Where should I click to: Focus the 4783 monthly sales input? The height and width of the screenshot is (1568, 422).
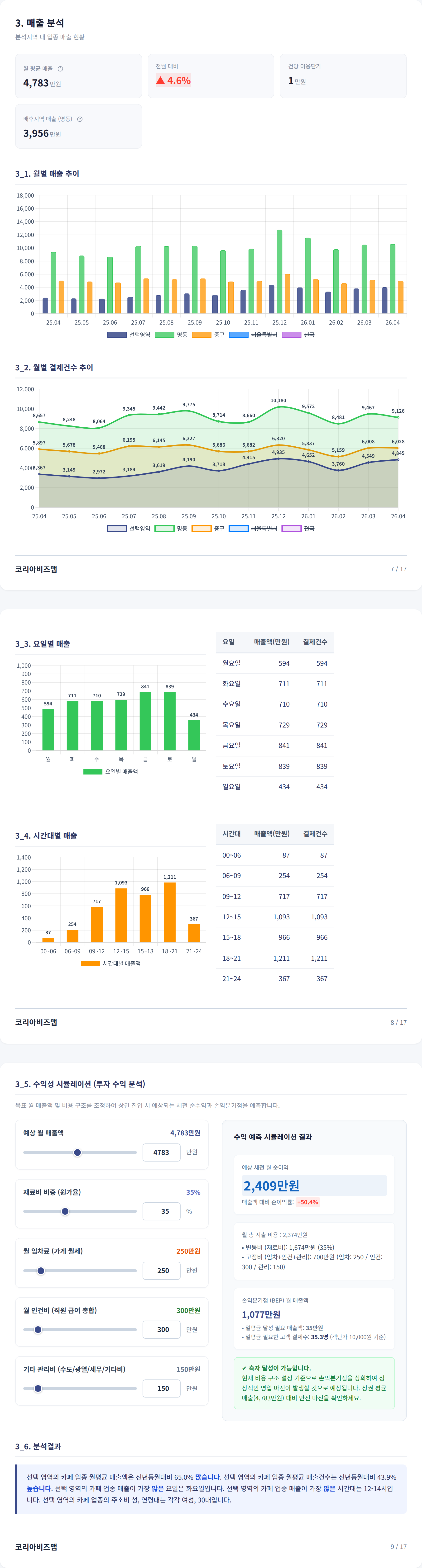(161, 1152)
